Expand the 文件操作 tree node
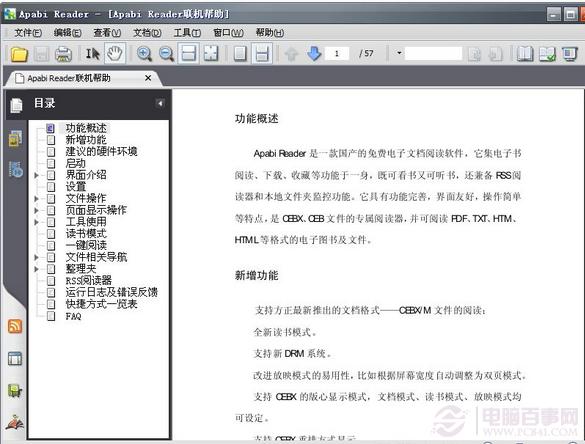Screen dimensions: 585x444 pos(36,198)
